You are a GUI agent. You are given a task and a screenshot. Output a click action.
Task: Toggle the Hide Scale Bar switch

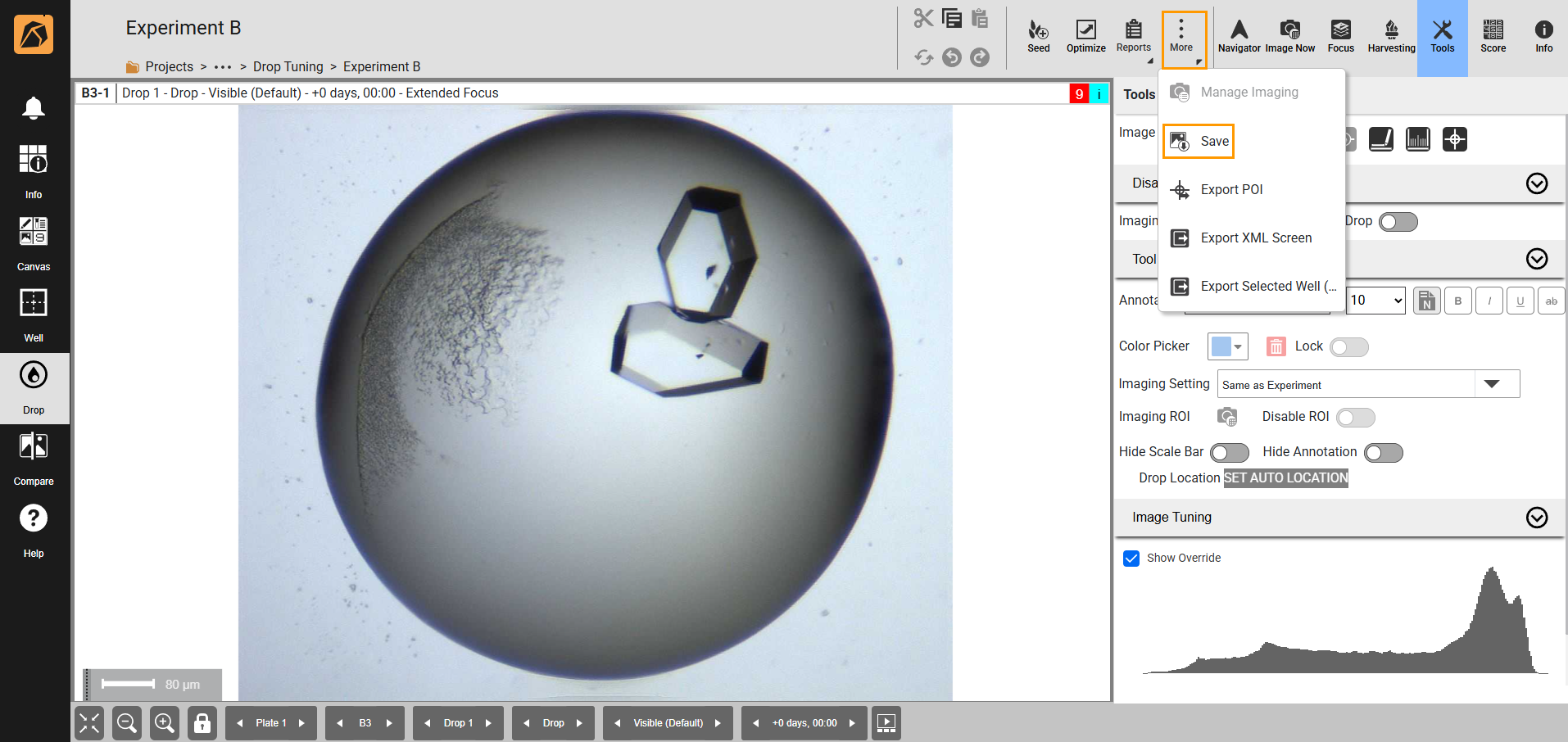tap(1229, 453)
